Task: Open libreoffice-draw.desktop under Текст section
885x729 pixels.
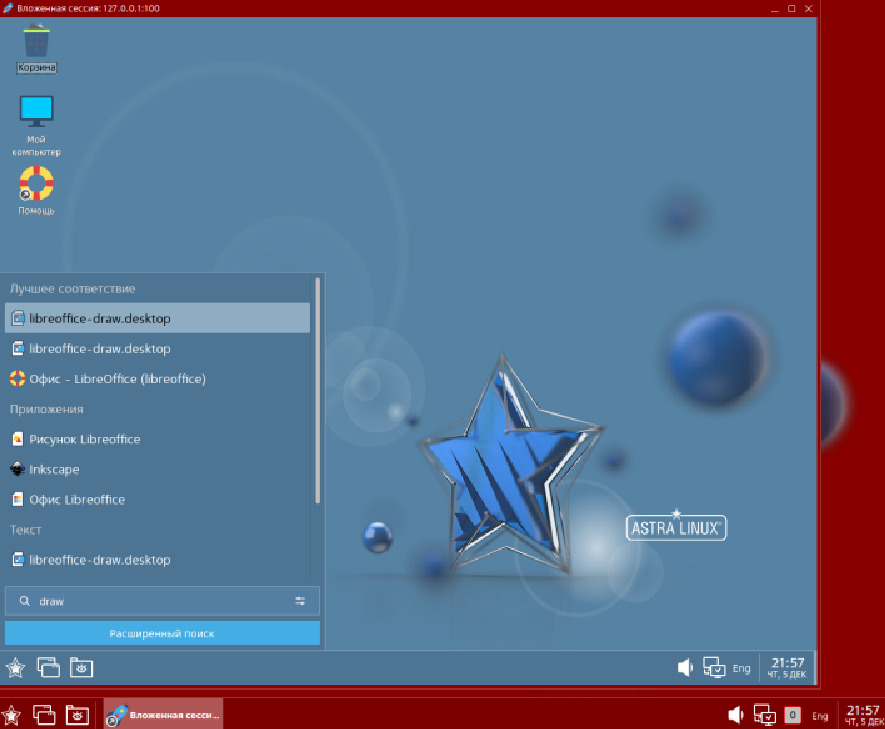Action: click(x=157, y=560)
